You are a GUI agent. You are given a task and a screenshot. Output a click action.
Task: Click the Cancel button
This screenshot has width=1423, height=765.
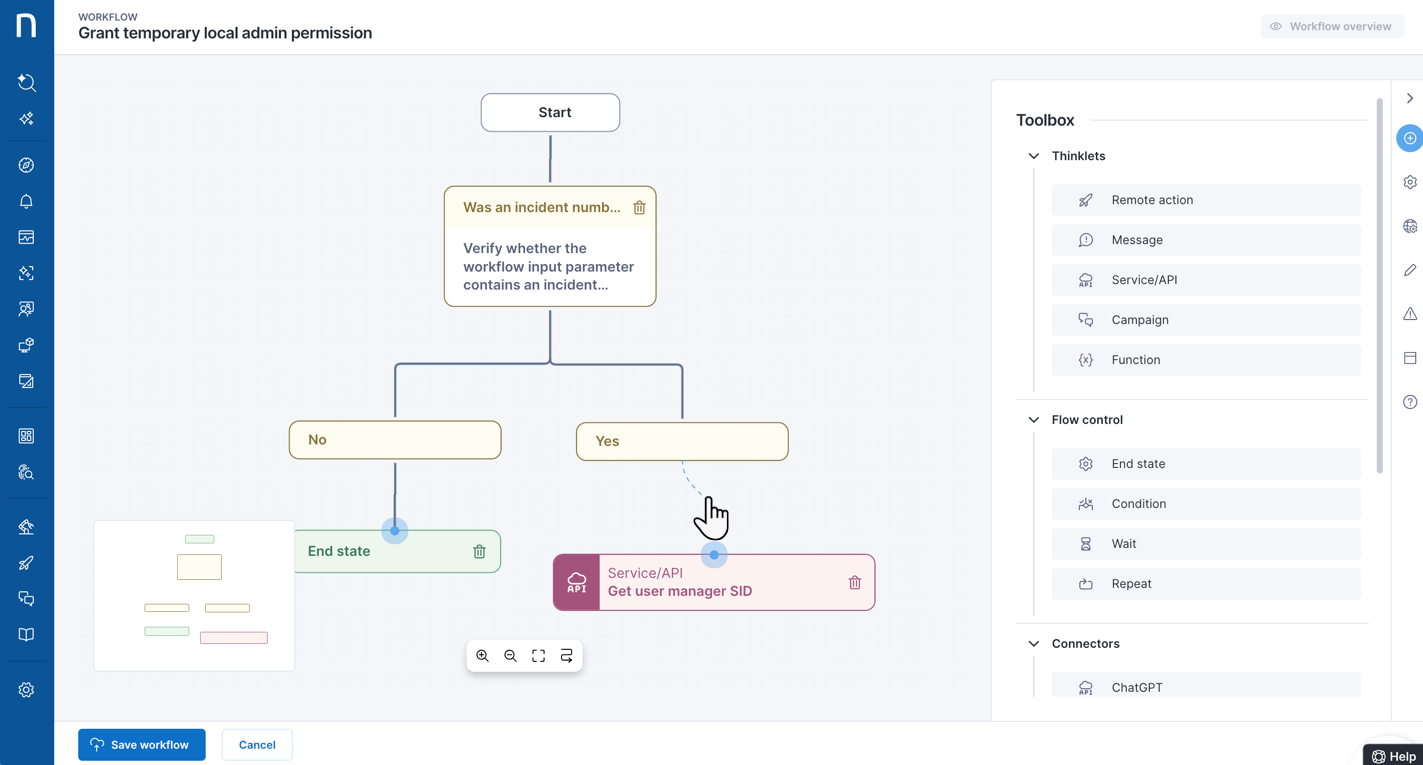click(257, 745)
